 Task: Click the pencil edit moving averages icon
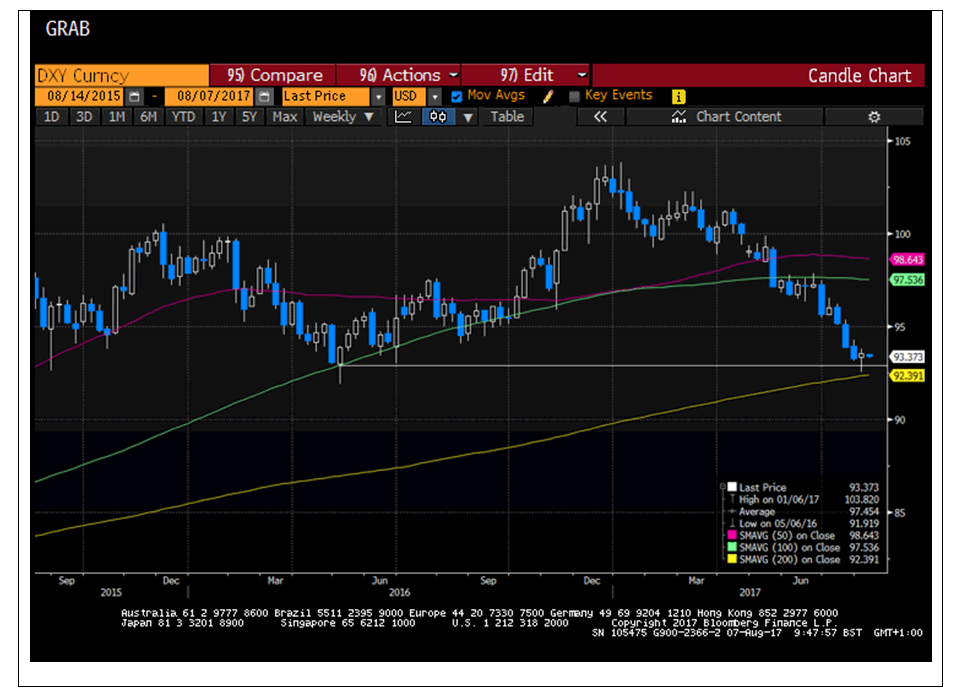pos(548,96)
